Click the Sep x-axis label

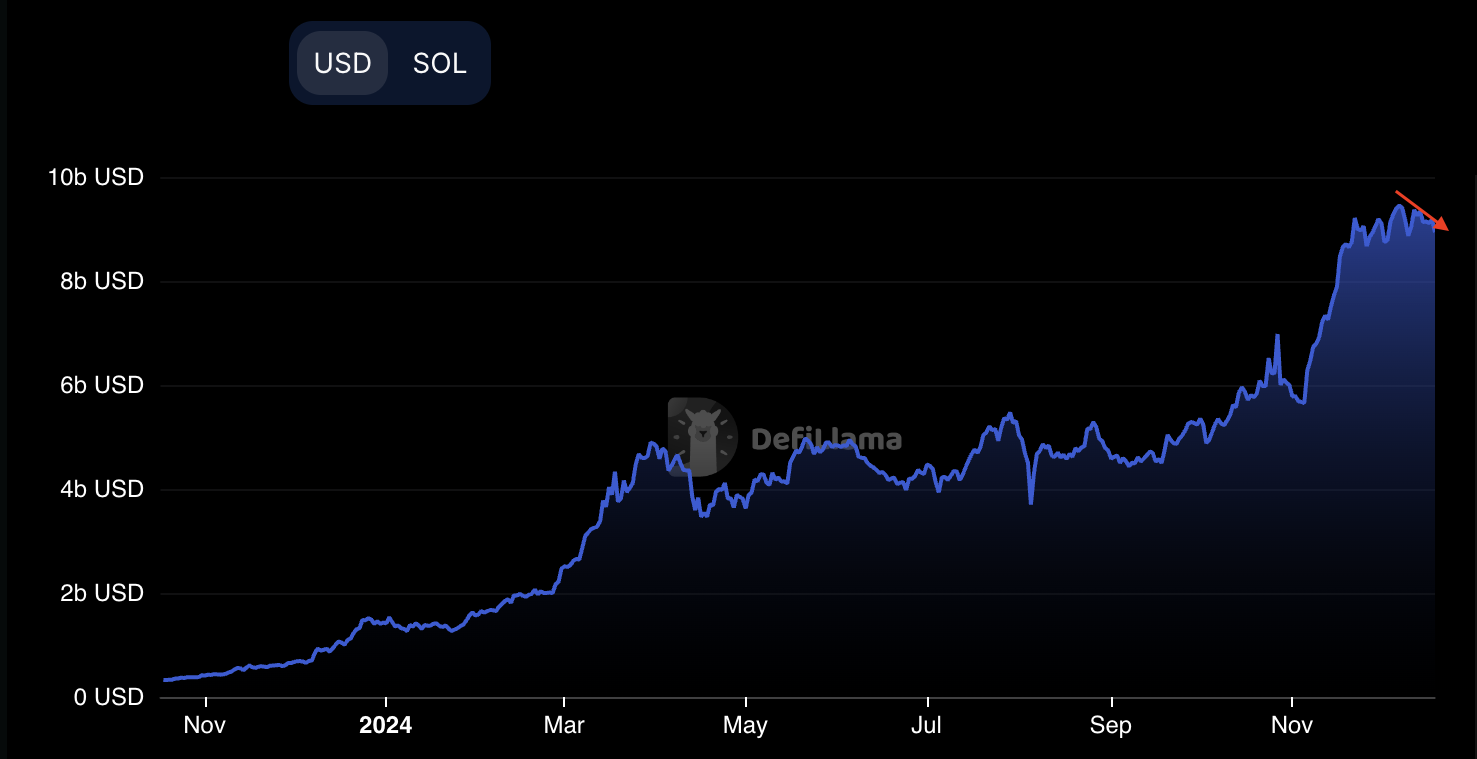tap(1111, 725)
